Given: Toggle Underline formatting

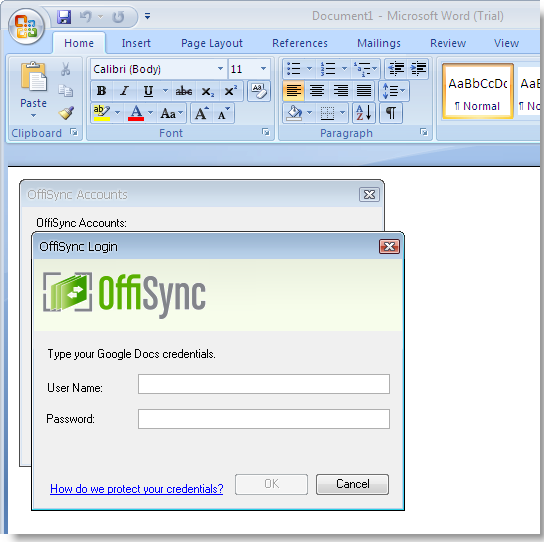Looking at the screenshot, I should pyautogui.click(x=148, y=91).
